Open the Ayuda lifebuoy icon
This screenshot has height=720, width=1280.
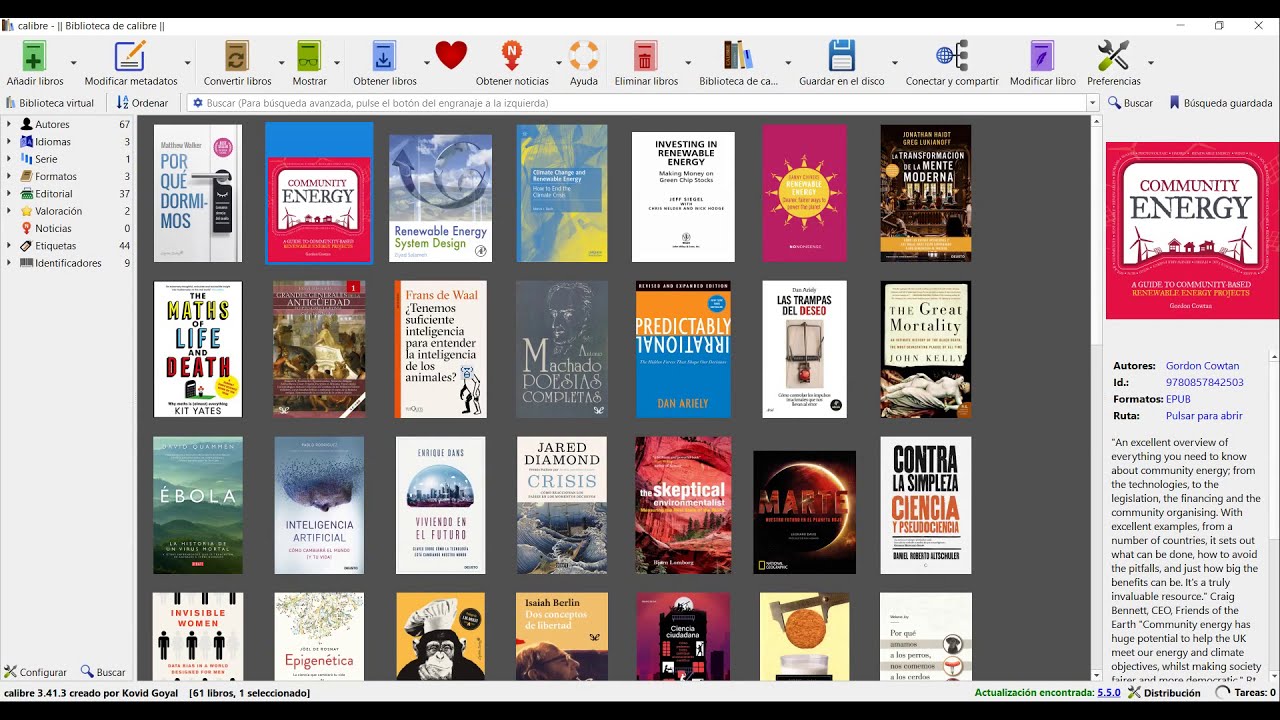584,55
